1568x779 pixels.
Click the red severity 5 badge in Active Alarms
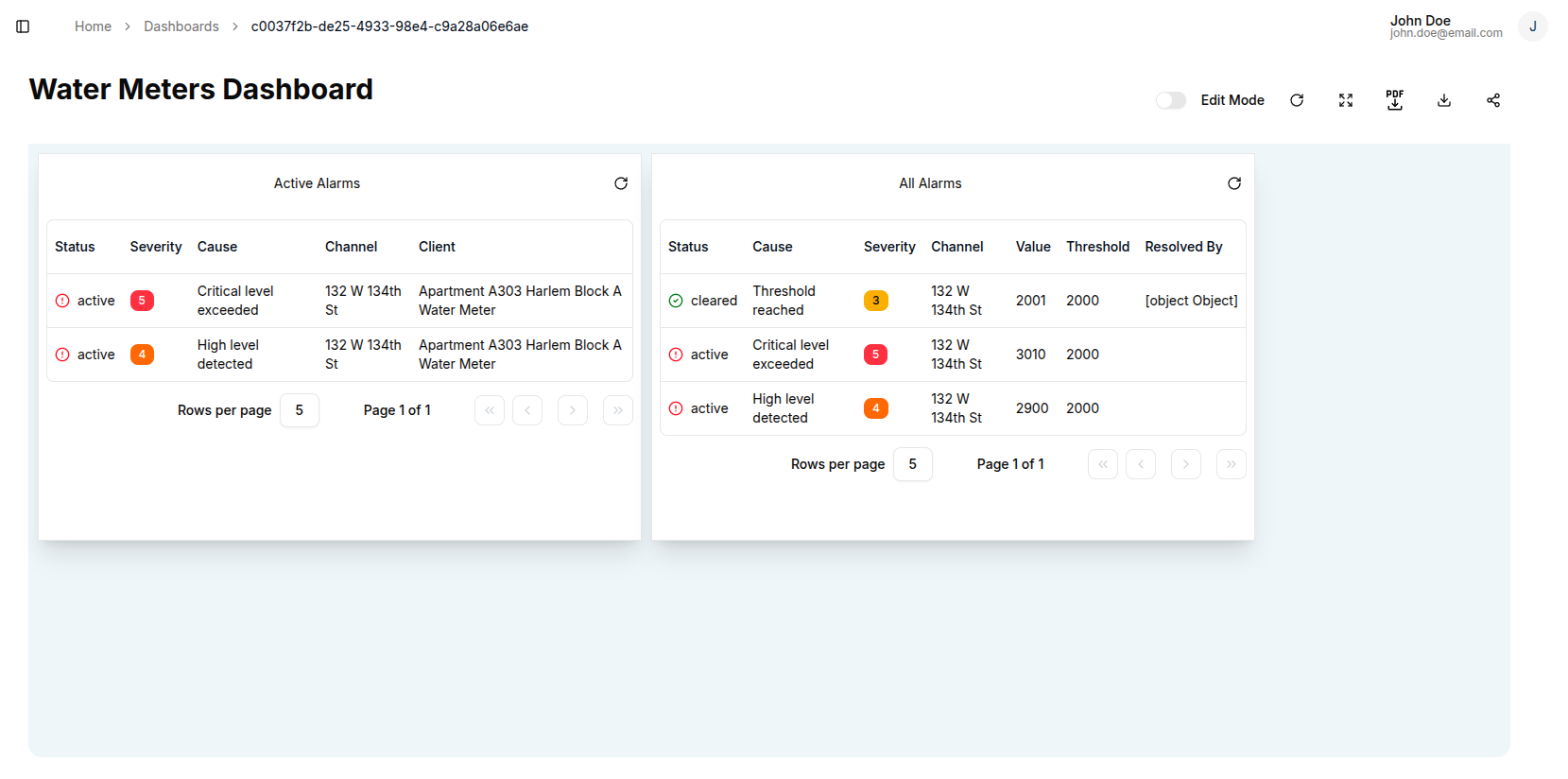[142, 301]
